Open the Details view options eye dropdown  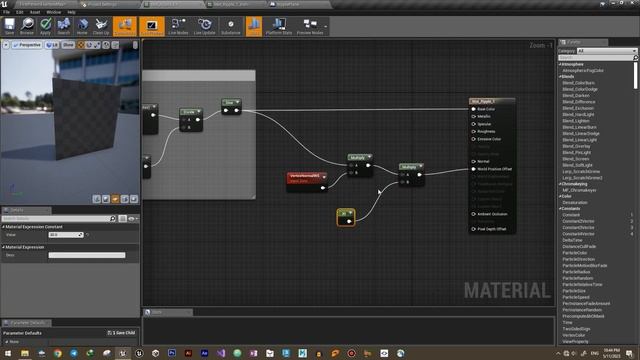133,219
